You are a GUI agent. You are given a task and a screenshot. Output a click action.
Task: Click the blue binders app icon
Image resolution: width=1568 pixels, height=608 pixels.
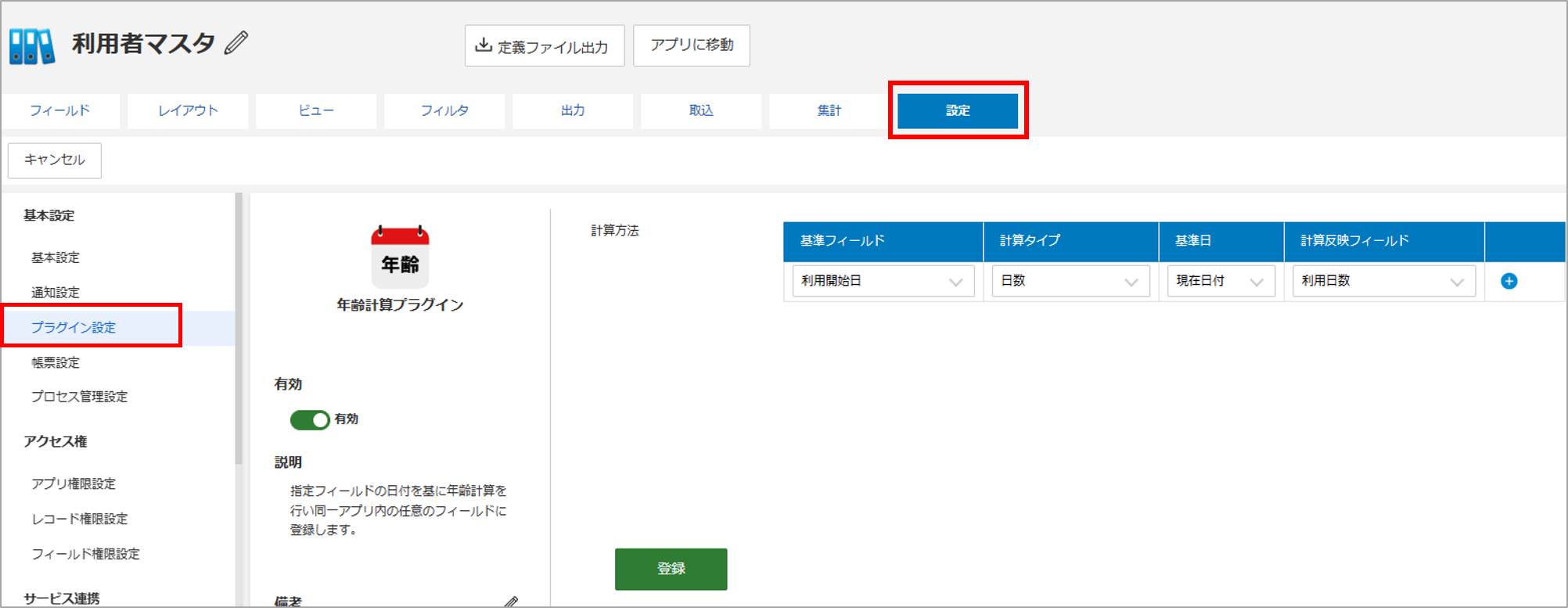[32, 45]
